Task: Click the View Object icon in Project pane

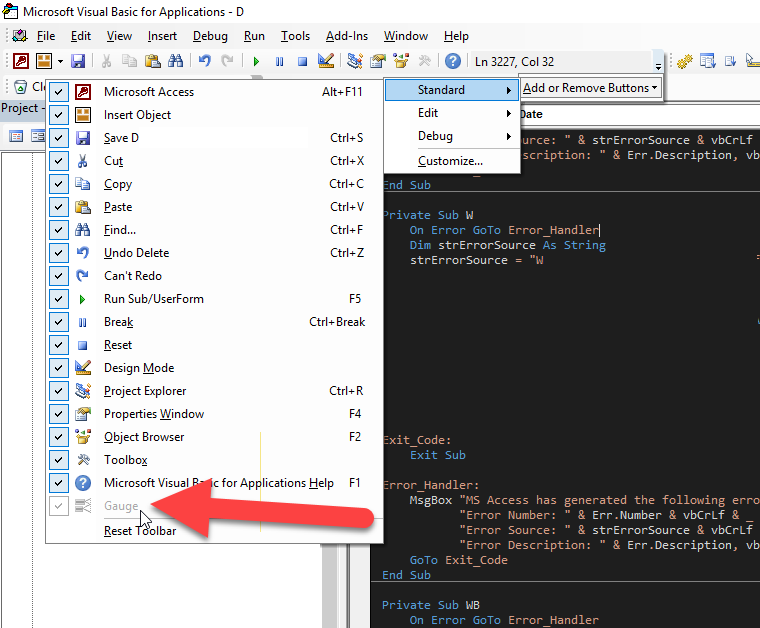Action: click(x=38, y=136)
